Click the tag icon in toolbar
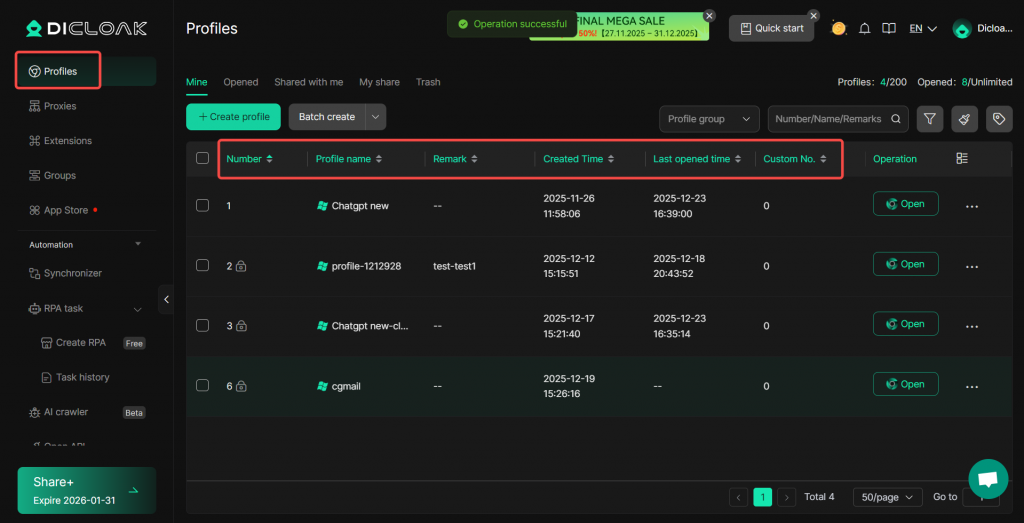 (x=998, y=119)
